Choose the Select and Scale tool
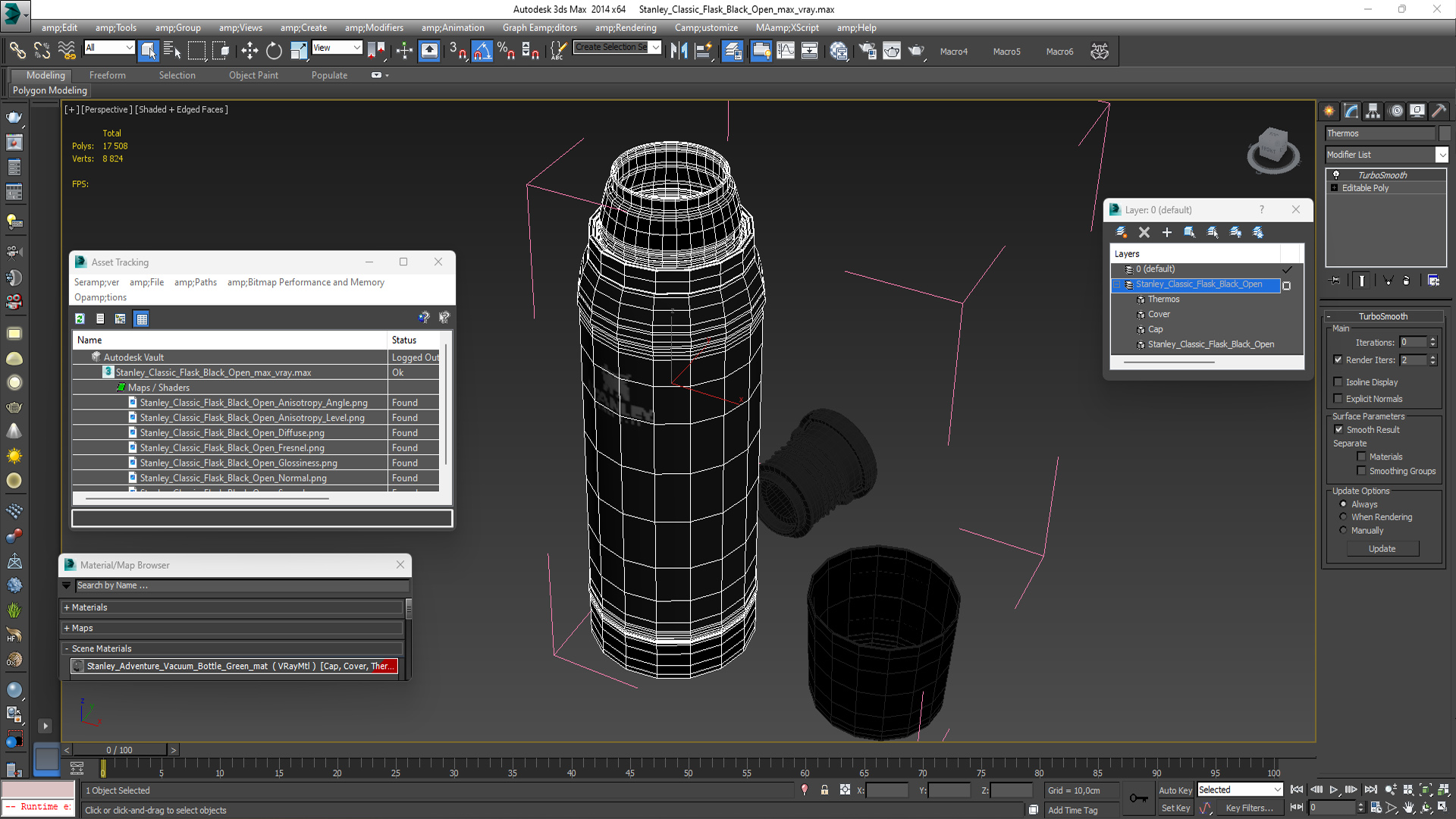Viewport: 1456px width, 819px height. 299,51
